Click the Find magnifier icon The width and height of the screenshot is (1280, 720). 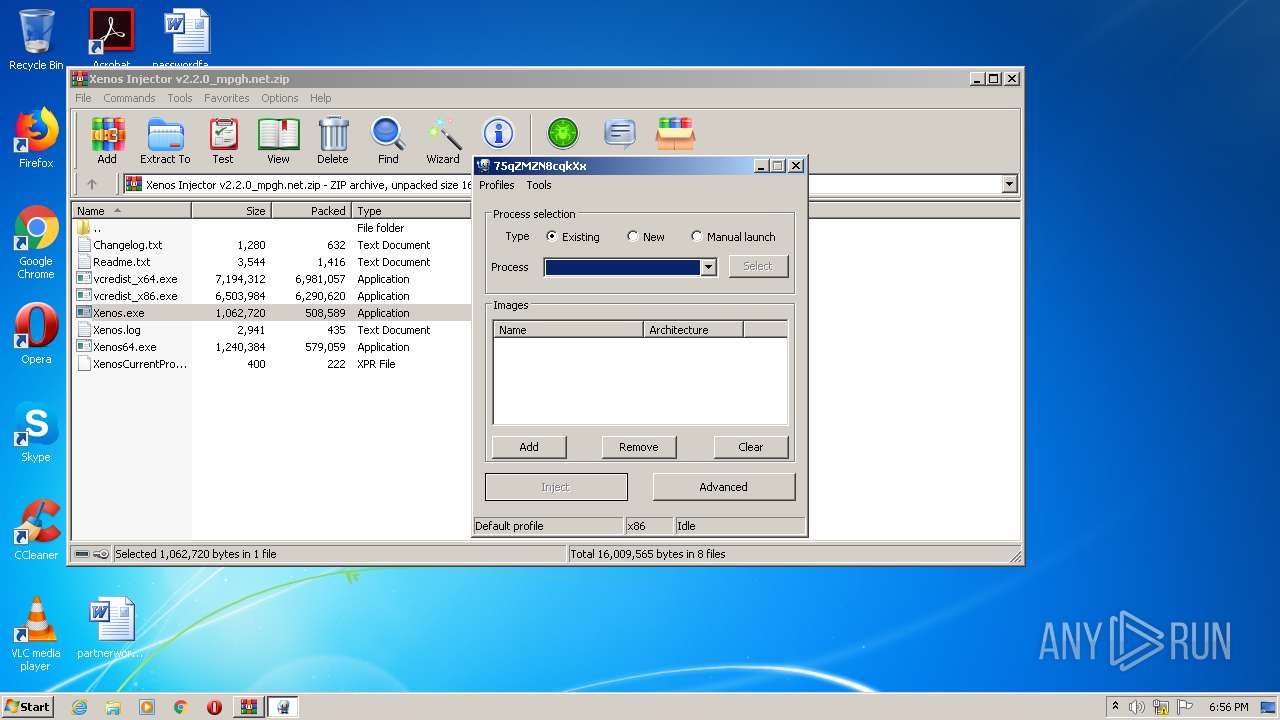(x=388, y=140)
